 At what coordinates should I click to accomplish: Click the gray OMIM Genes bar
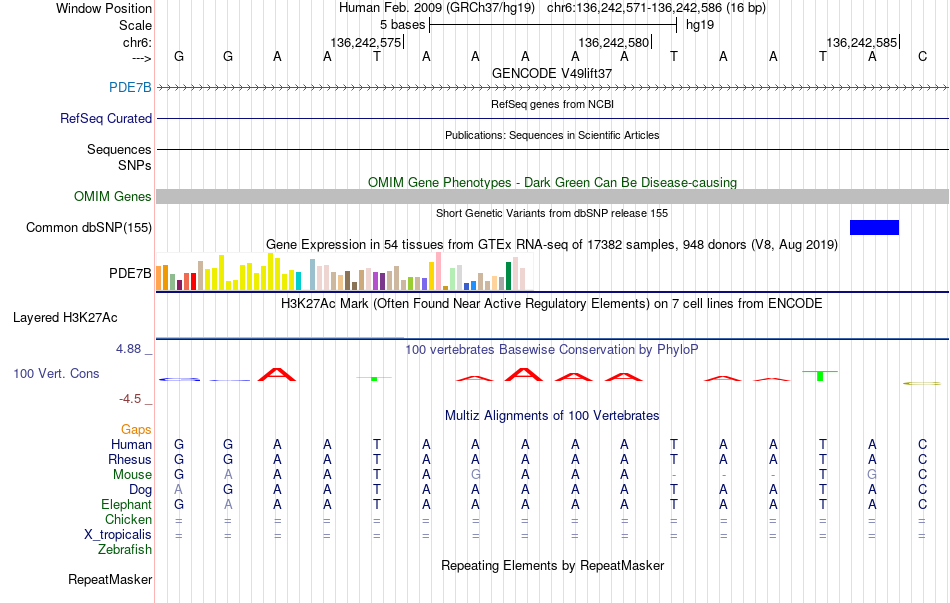click(553, 196)
